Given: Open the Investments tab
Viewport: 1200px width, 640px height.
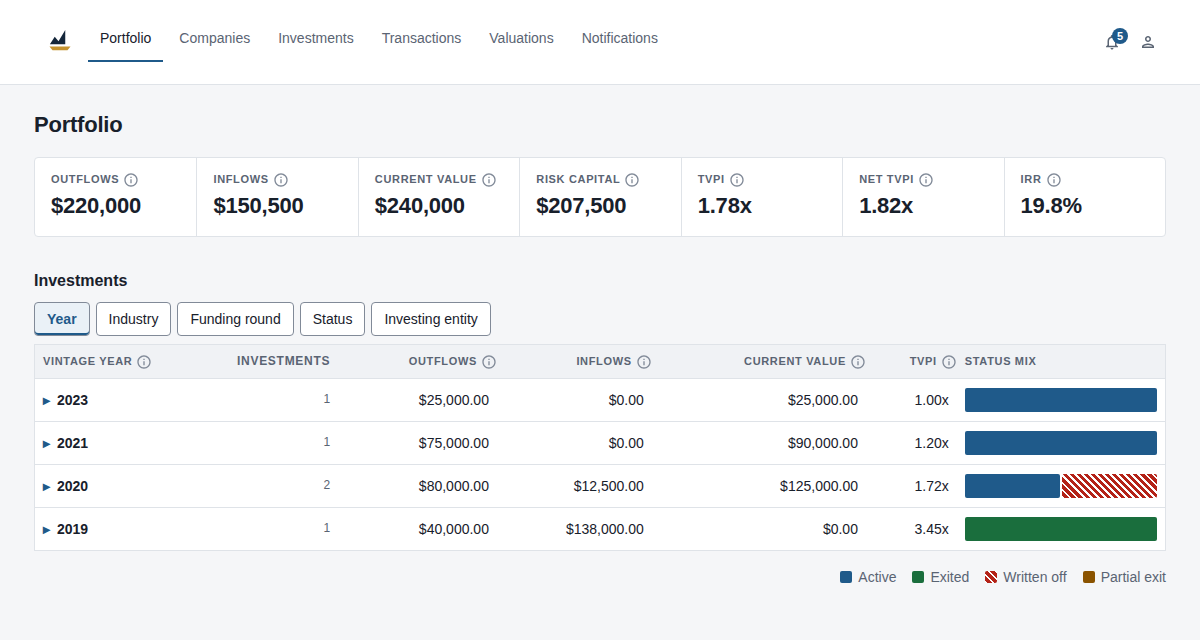Looking at the screenshot, I should [316, 38].
